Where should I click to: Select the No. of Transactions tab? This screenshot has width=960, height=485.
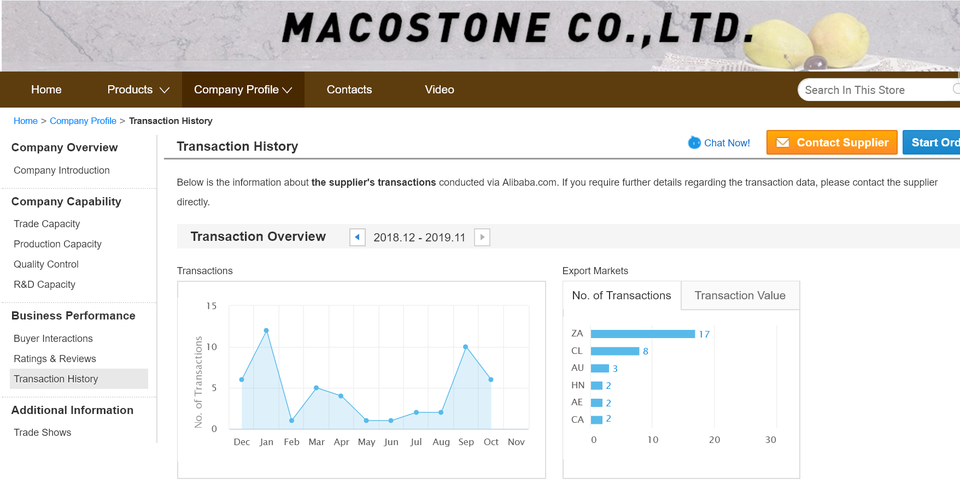(x=621, y=295)
